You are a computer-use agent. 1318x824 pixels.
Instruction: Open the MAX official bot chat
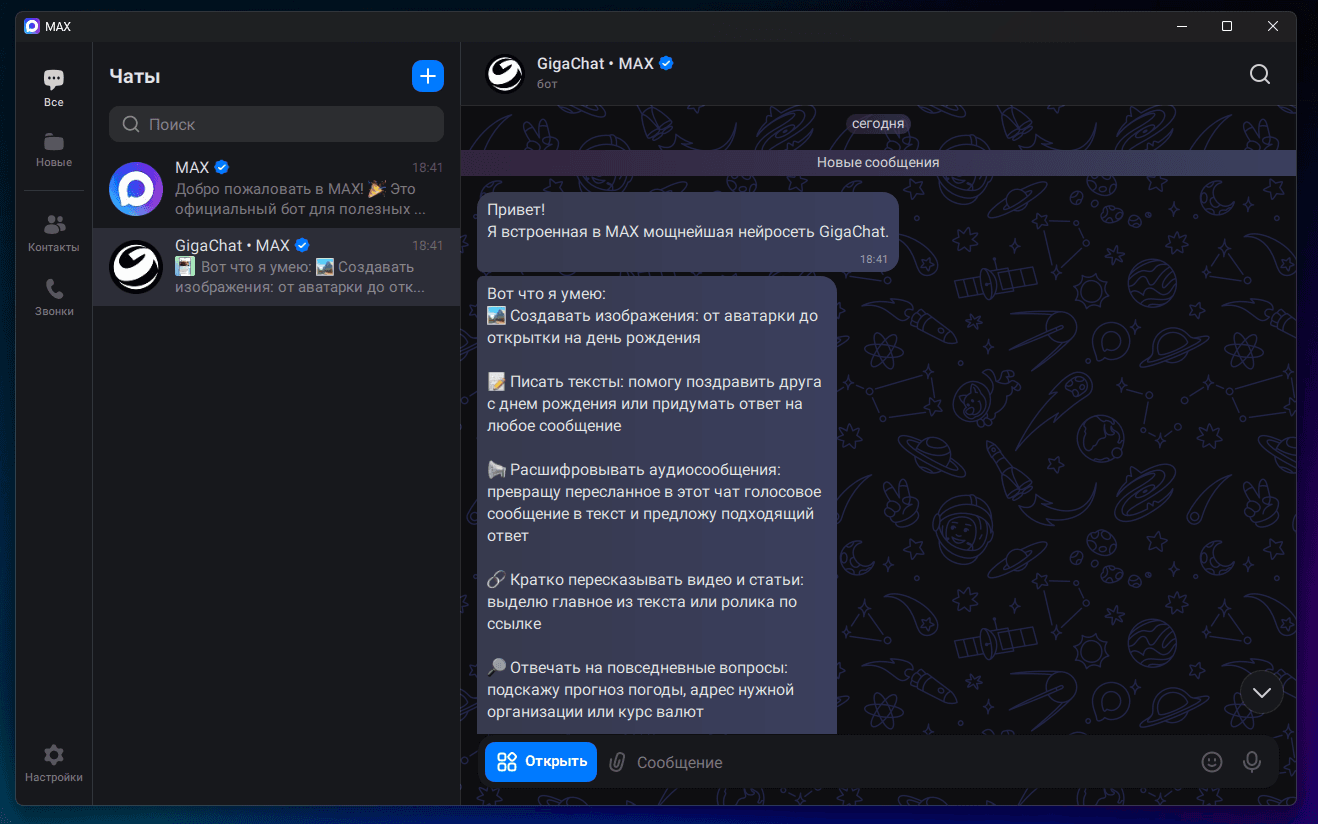(x=276, y=188)
